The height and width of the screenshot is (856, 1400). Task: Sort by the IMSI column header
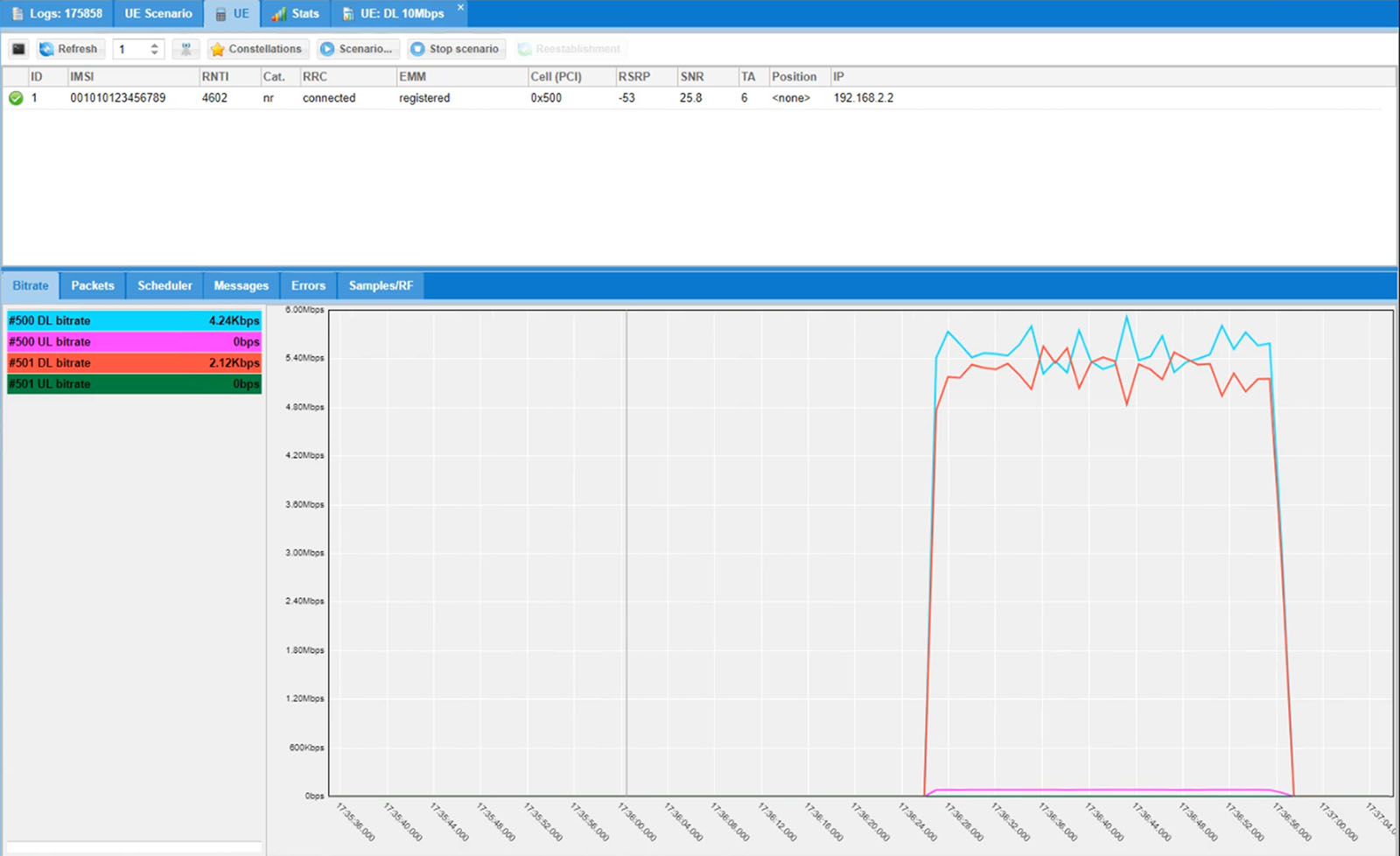[x=133, y=77]
